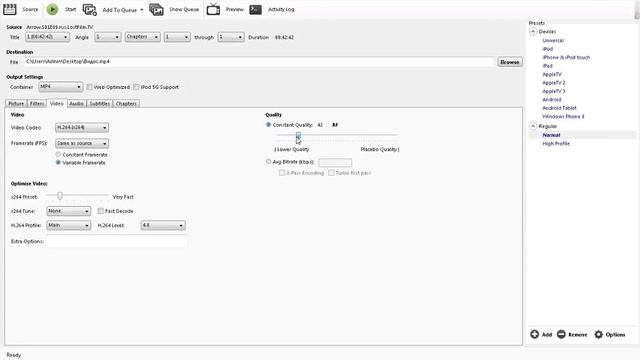Viewport: 640px width, 360px height.
Task: Open the Framerate (FPS) dropdown
Action: point(82,144)
